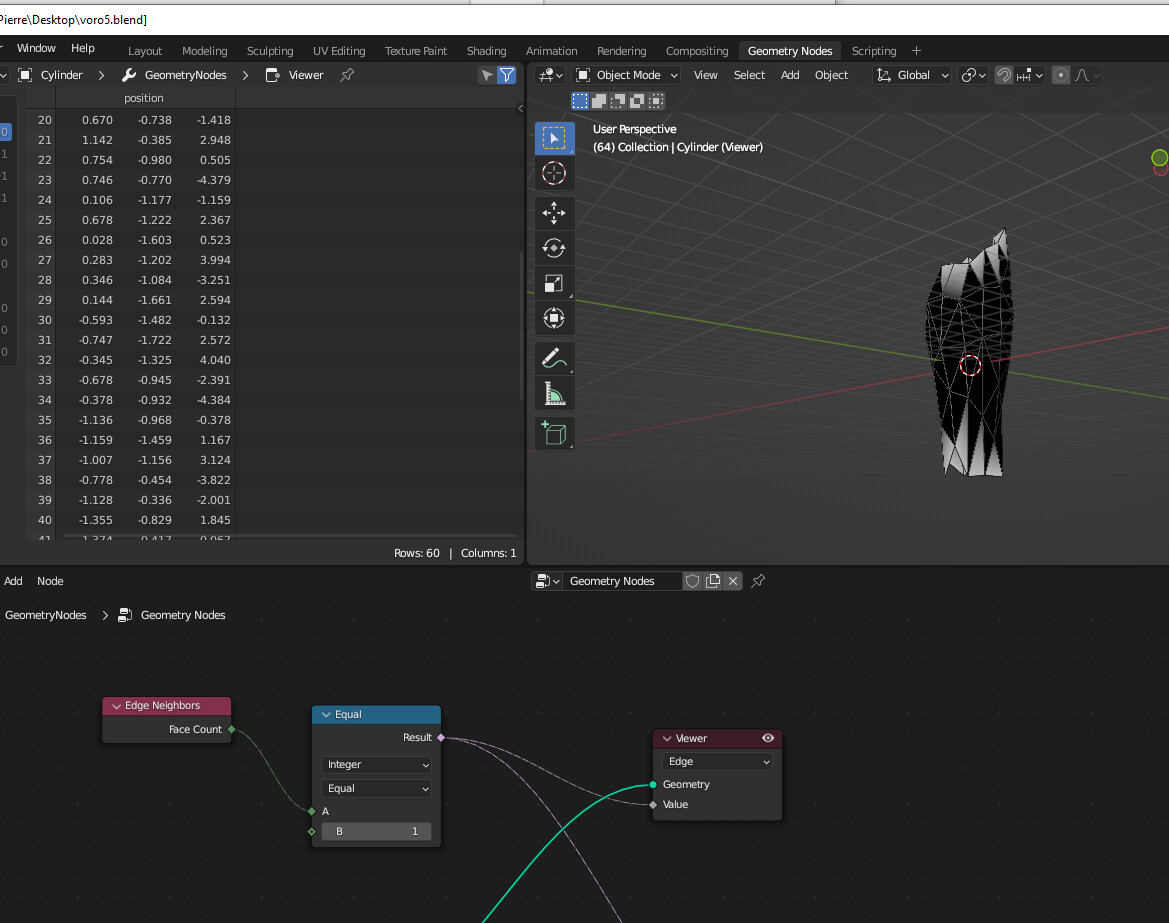Click the spreadsheet vertical scrollbar

coord(521,327)
